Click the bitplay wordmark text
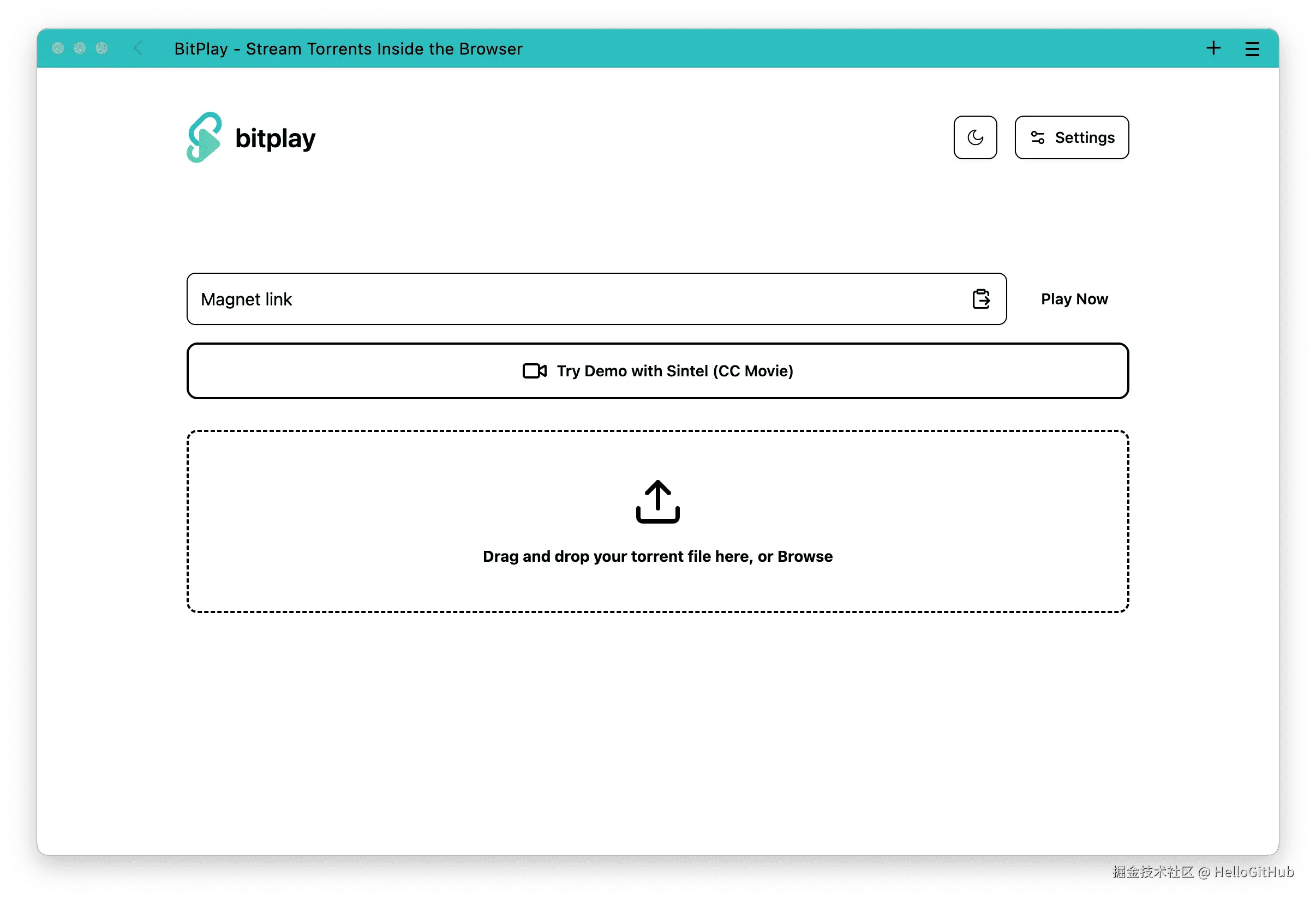Viewport: 1316px width, 901px height. [x=275, y=139]
